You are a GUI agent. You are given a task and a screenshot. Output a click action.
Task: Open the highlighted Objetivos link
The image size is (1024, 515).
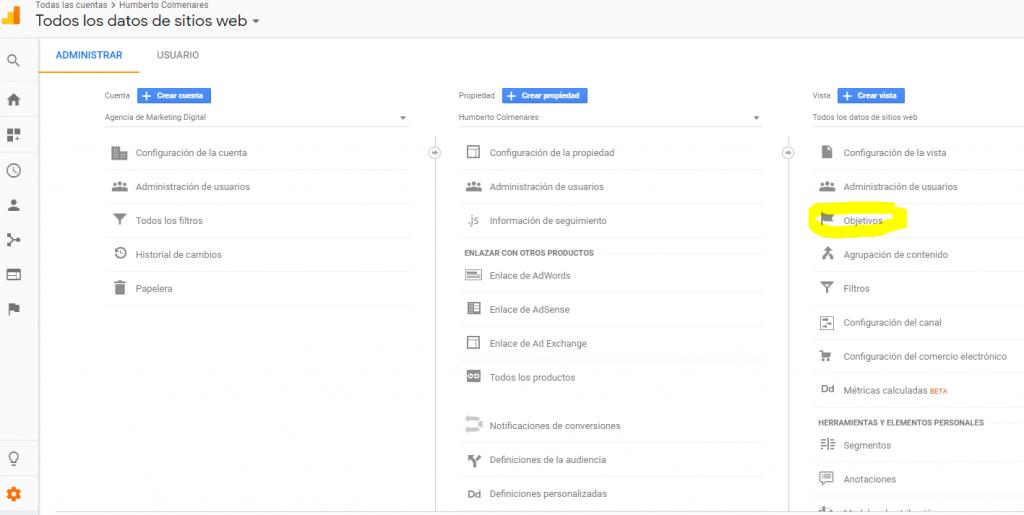coord(863,221)
